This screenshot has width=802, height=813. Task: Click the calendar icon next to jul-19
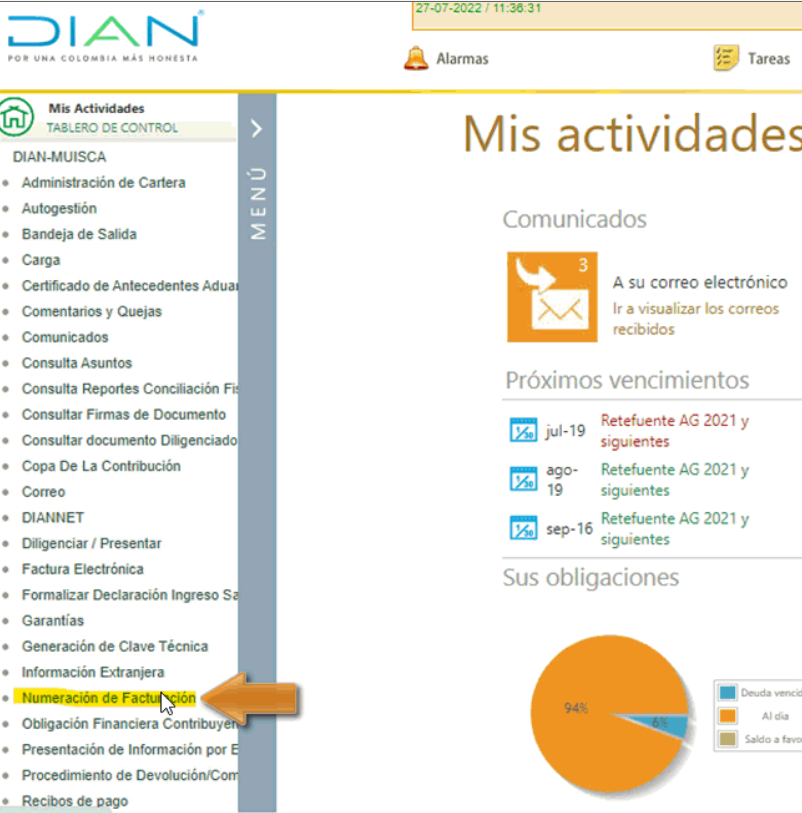[524, 431]
